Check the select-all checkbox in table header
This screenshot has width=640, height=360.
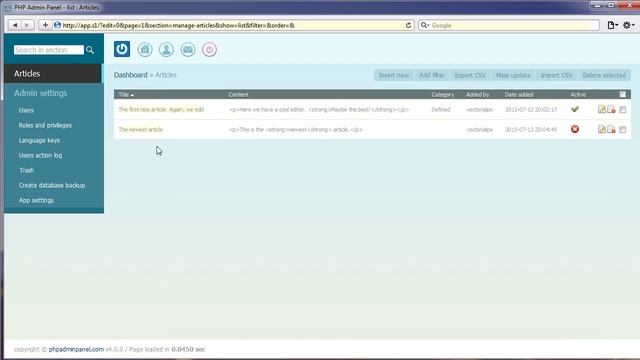(622, 94)
